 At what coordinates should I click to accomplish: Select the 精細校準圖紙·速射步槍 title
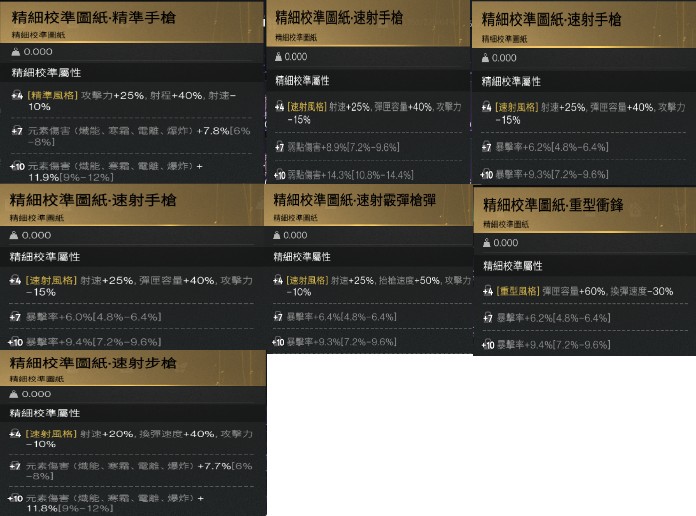[x=93, y=363]
